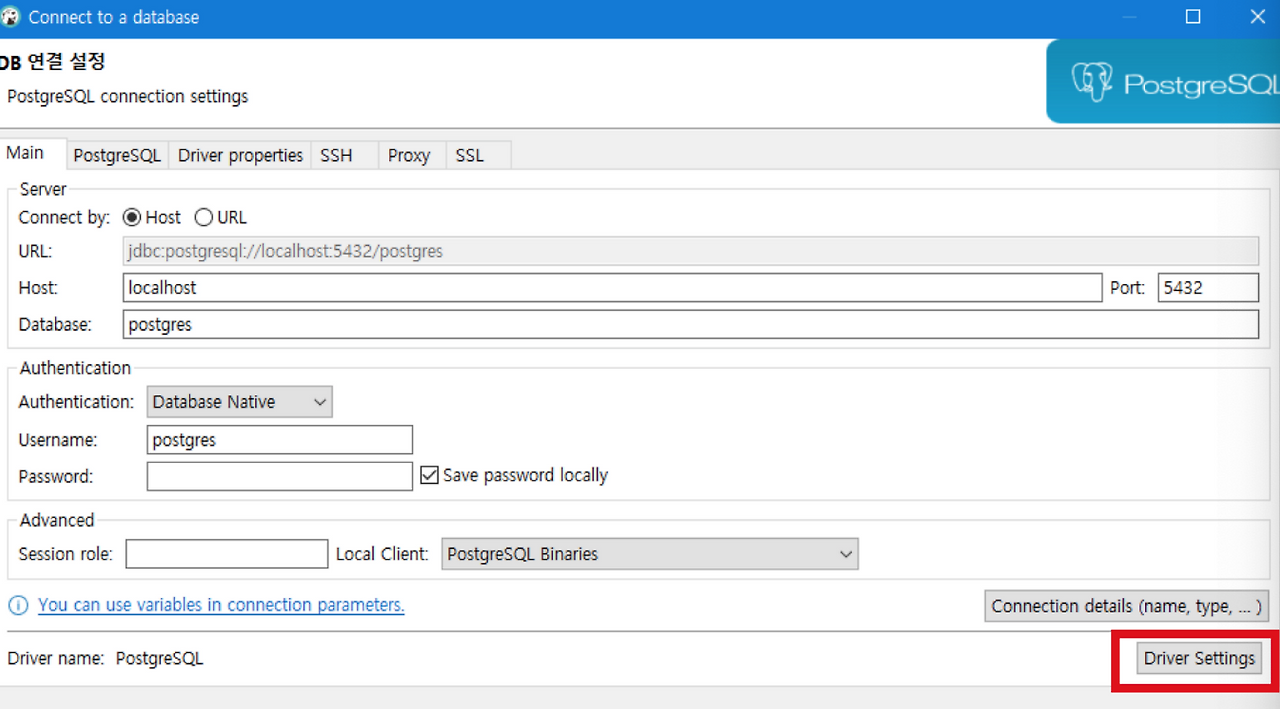Select the Host radio button
The image size is (1280, 709).
(131, 217)
